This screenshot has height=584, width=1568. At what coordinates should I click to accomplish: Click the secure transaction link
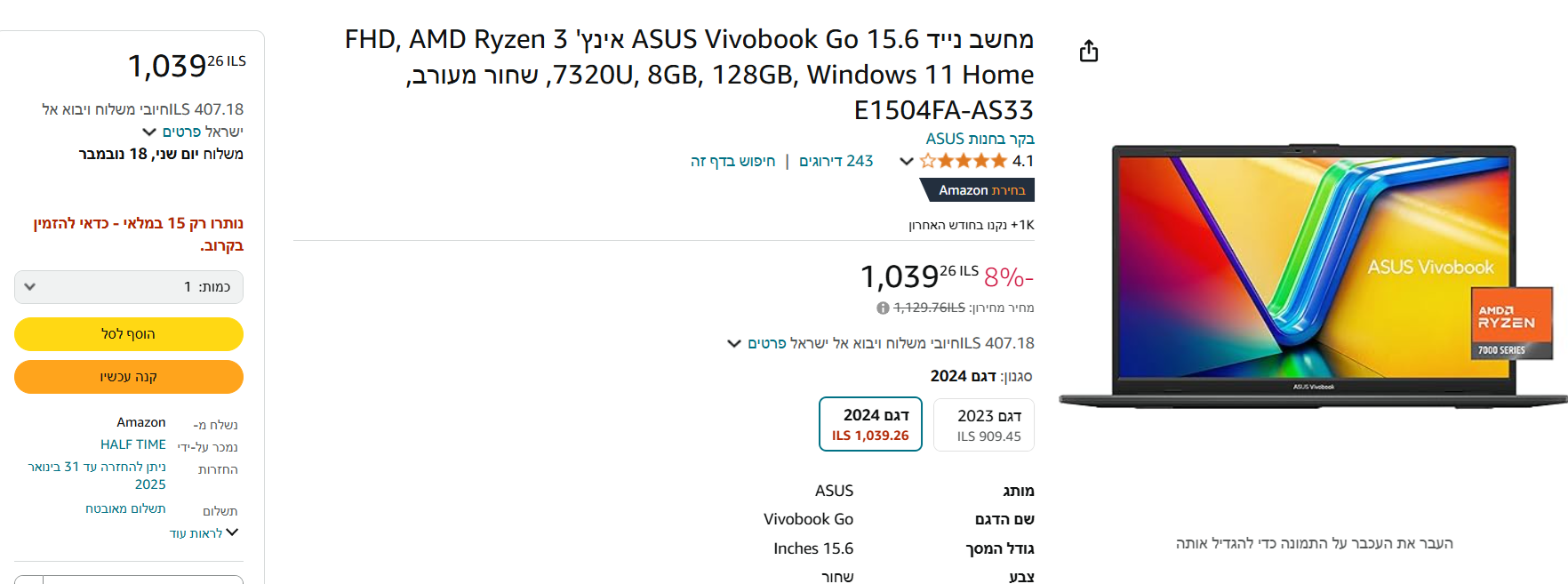(x=125, y=508)
